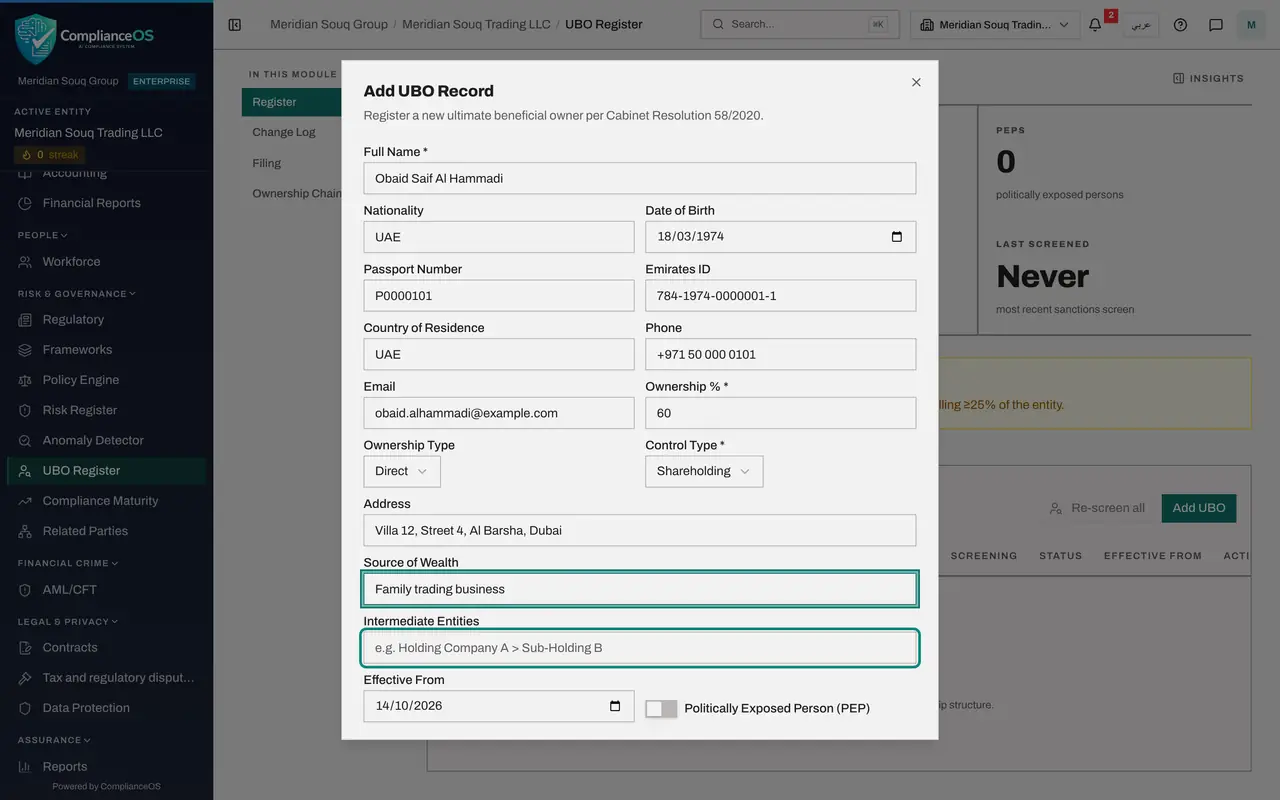Switch language to Arabic
The width and height of the screenshot is (1280, 800).
(1140, 25)
